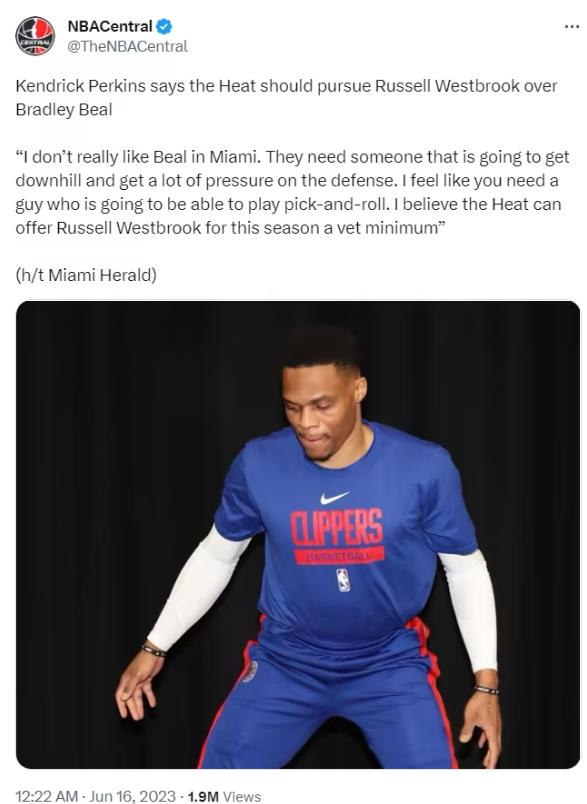The height and width of the screenshot is (804, 587).
Task: Click the NBACentral display name
Action: click(110, 26)
